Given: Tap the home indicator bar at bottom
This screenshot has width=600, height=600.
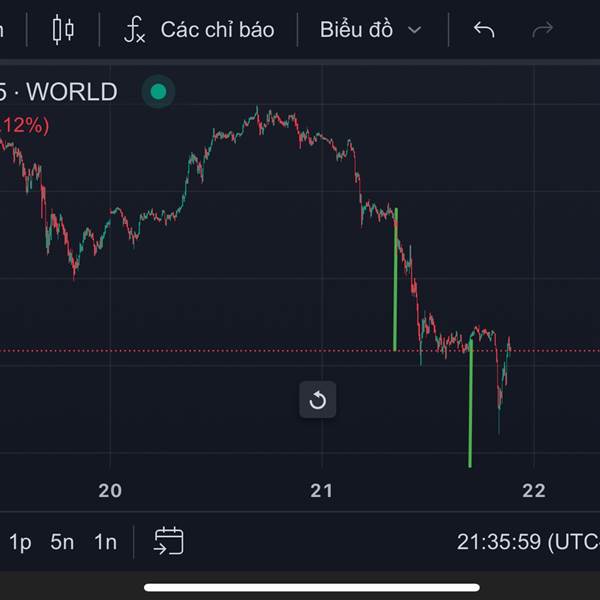Looking at the screenshot, I should pos(312,587).
